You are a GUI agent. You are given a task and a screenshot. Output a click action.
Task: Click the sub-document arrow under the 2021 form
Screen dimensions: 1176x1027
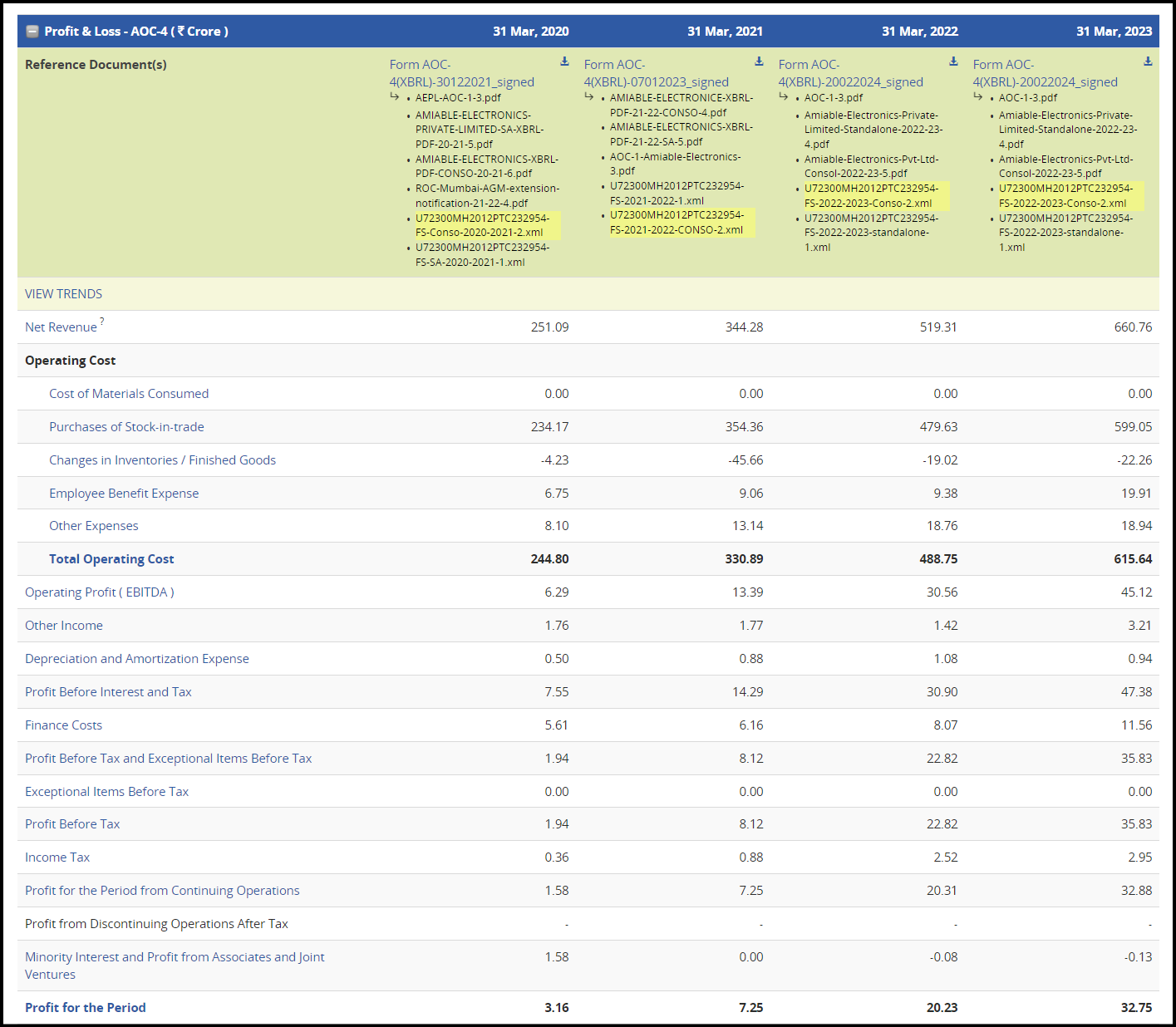[x=589, y=97]
